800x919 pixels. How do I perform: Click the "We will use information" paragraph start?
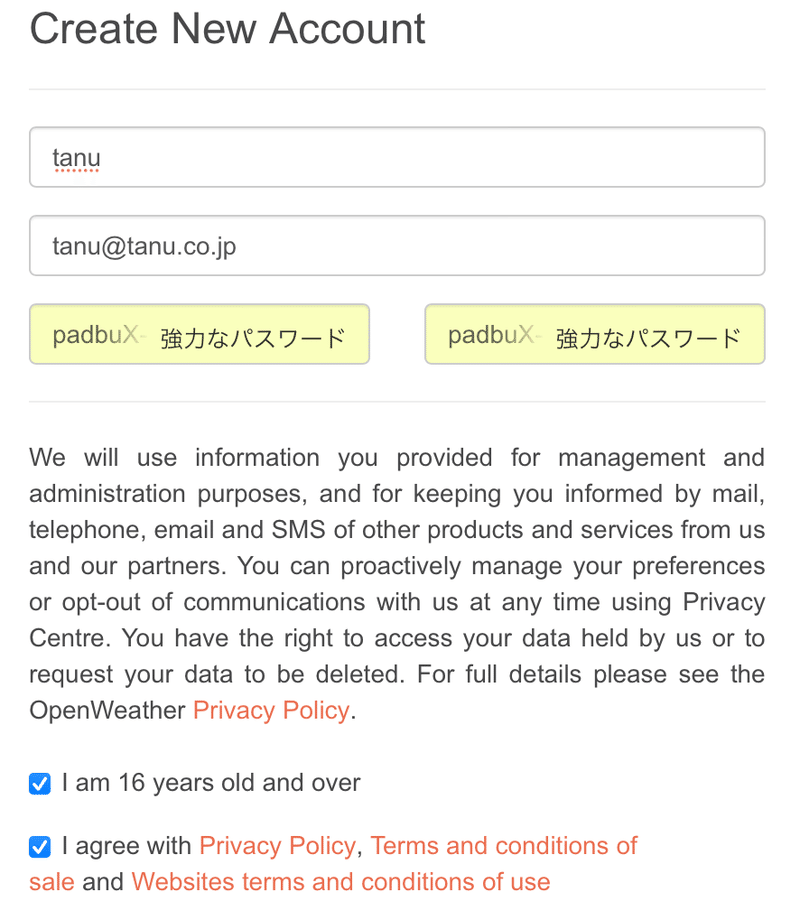tap(174, 458)
